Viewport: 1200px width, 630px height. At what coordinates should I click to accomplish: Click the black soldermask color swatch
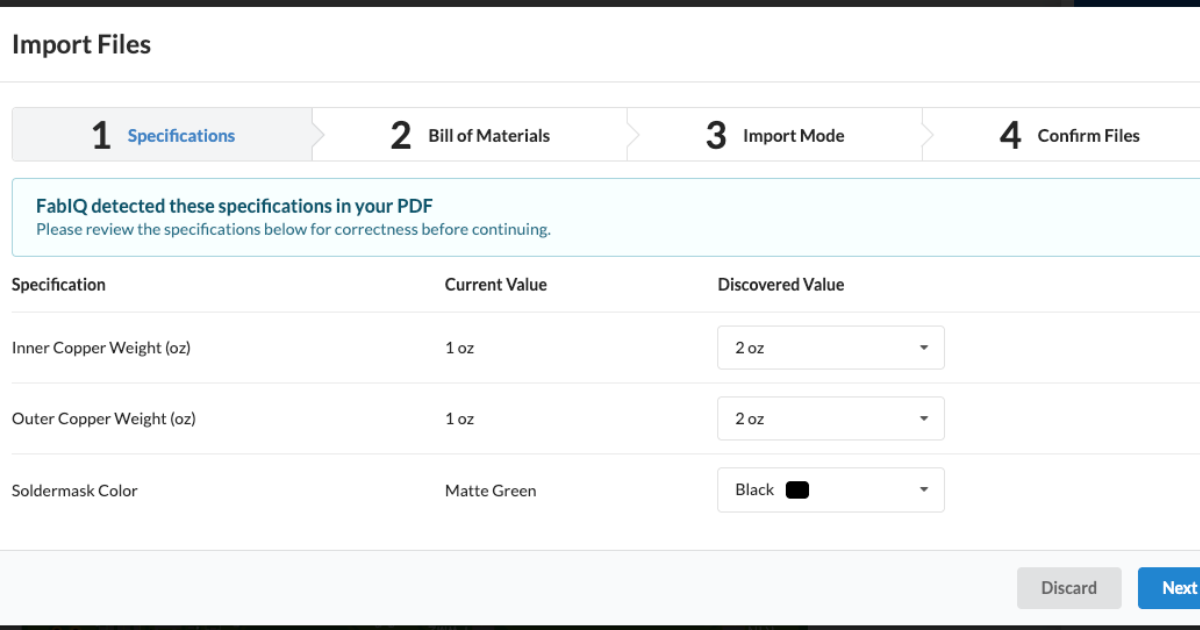tap(796, 490)
